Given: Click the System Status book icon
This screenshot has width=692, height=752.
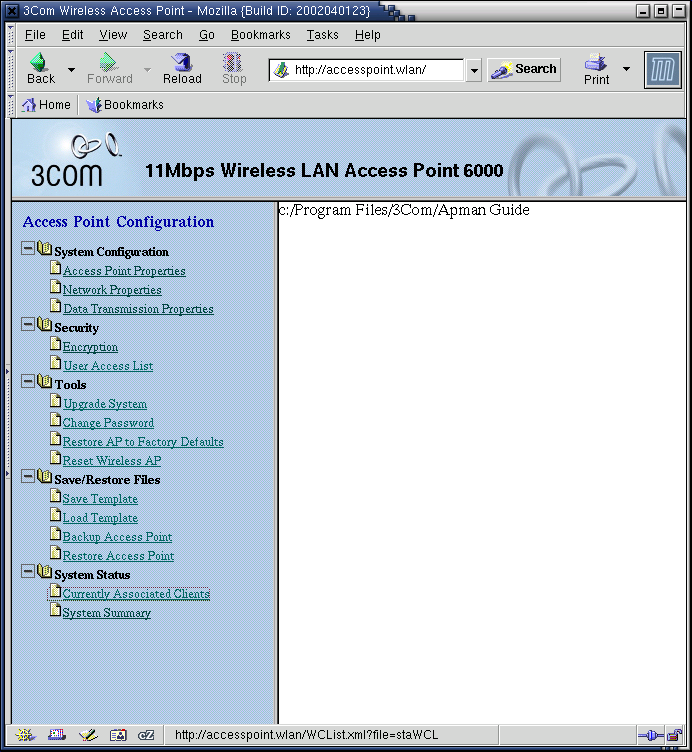Looking at the screenshot, I should 44,572.
